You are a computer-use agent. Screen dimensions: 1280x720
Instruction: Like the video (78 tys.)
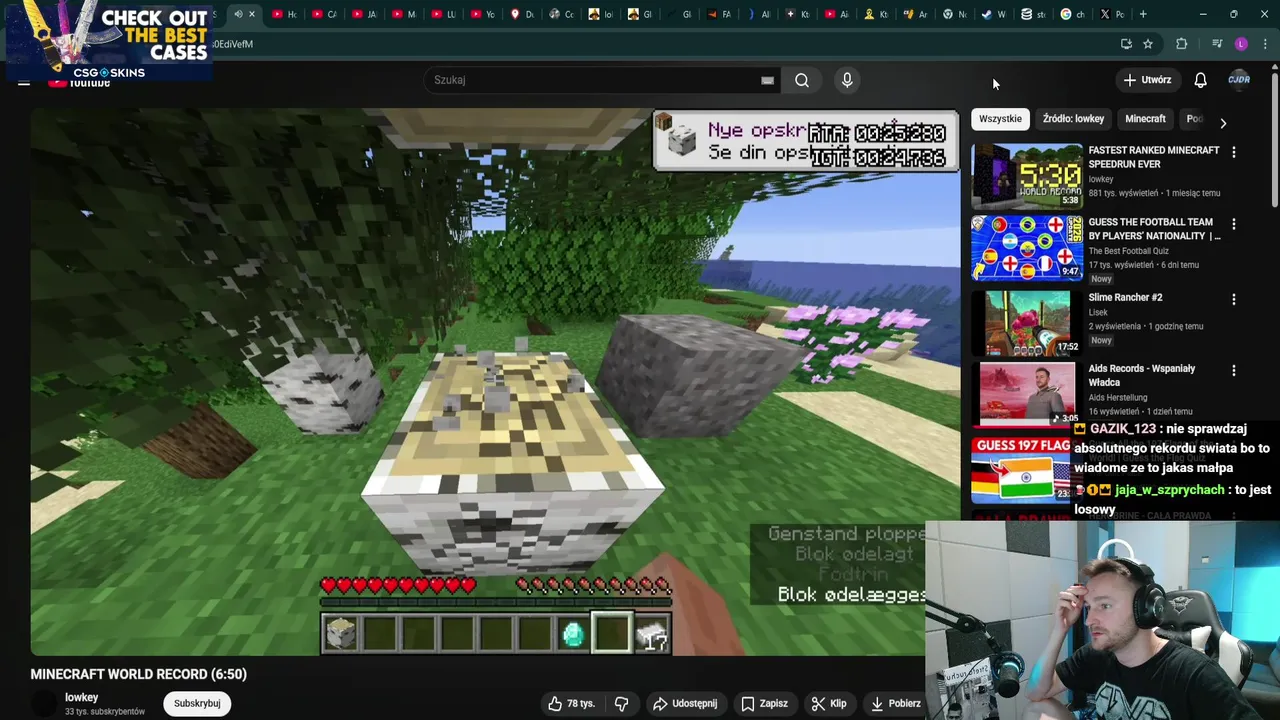571,703
